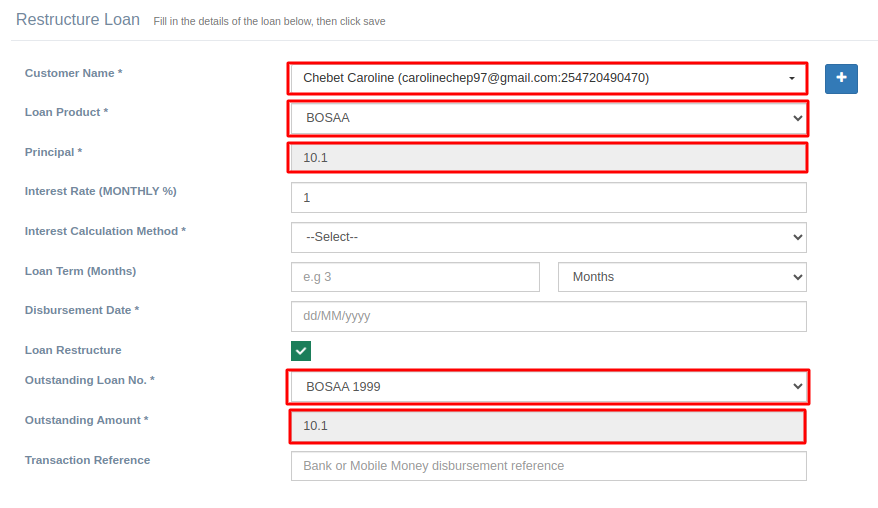Image resolution: width=878 pixels, height=508 pixels.
Task: Open the Months period unit dropdown
Action: (682, 277)
